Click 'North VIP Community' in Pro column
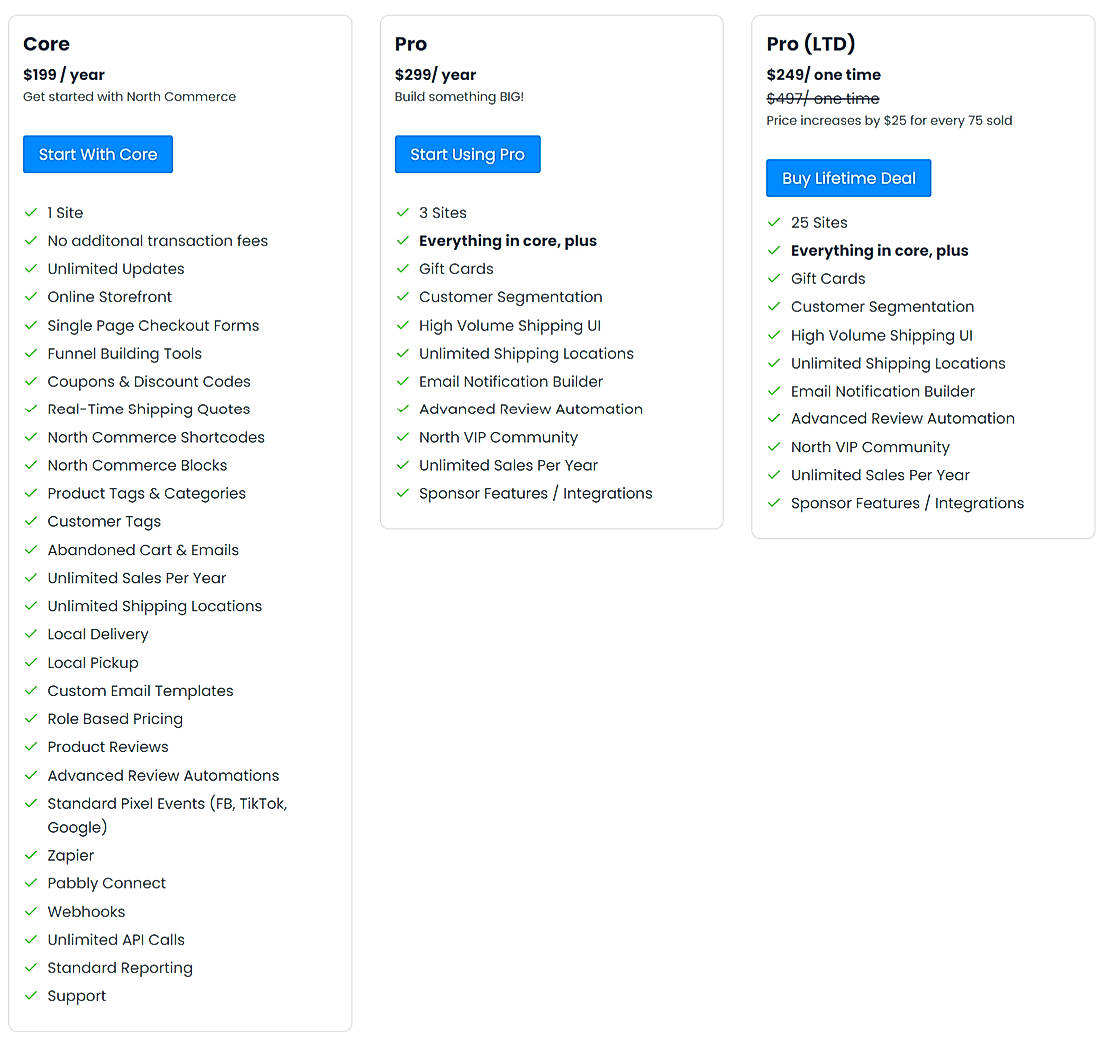Screen dimensions: 1108x1039 pos(498,437)
